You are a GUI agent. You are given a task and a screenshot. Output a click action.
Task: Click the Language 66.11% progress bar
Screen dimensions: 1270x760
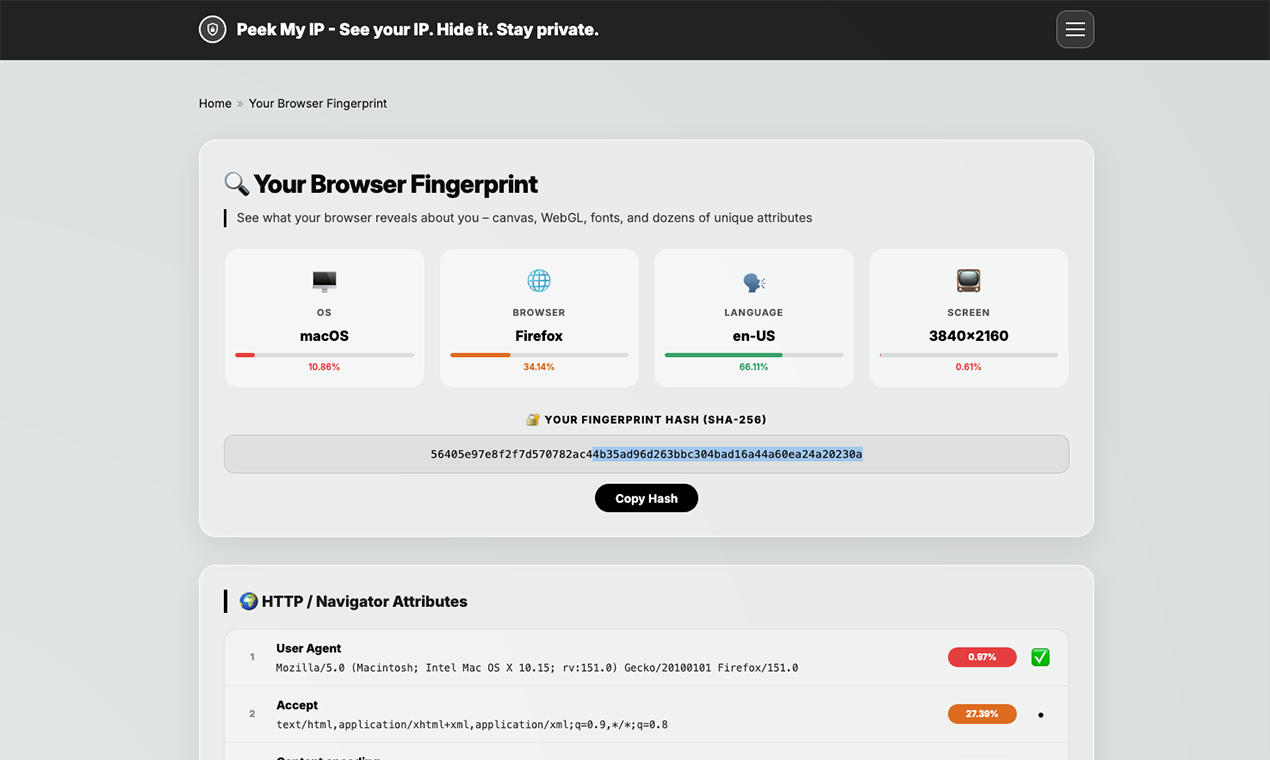(754, 355)
